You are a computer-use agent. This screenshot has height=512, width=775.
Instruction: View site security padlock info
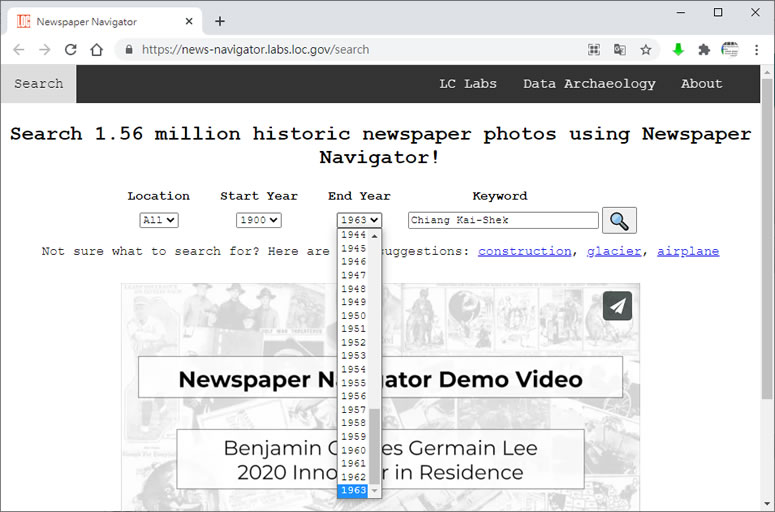(x=129, y=49)
